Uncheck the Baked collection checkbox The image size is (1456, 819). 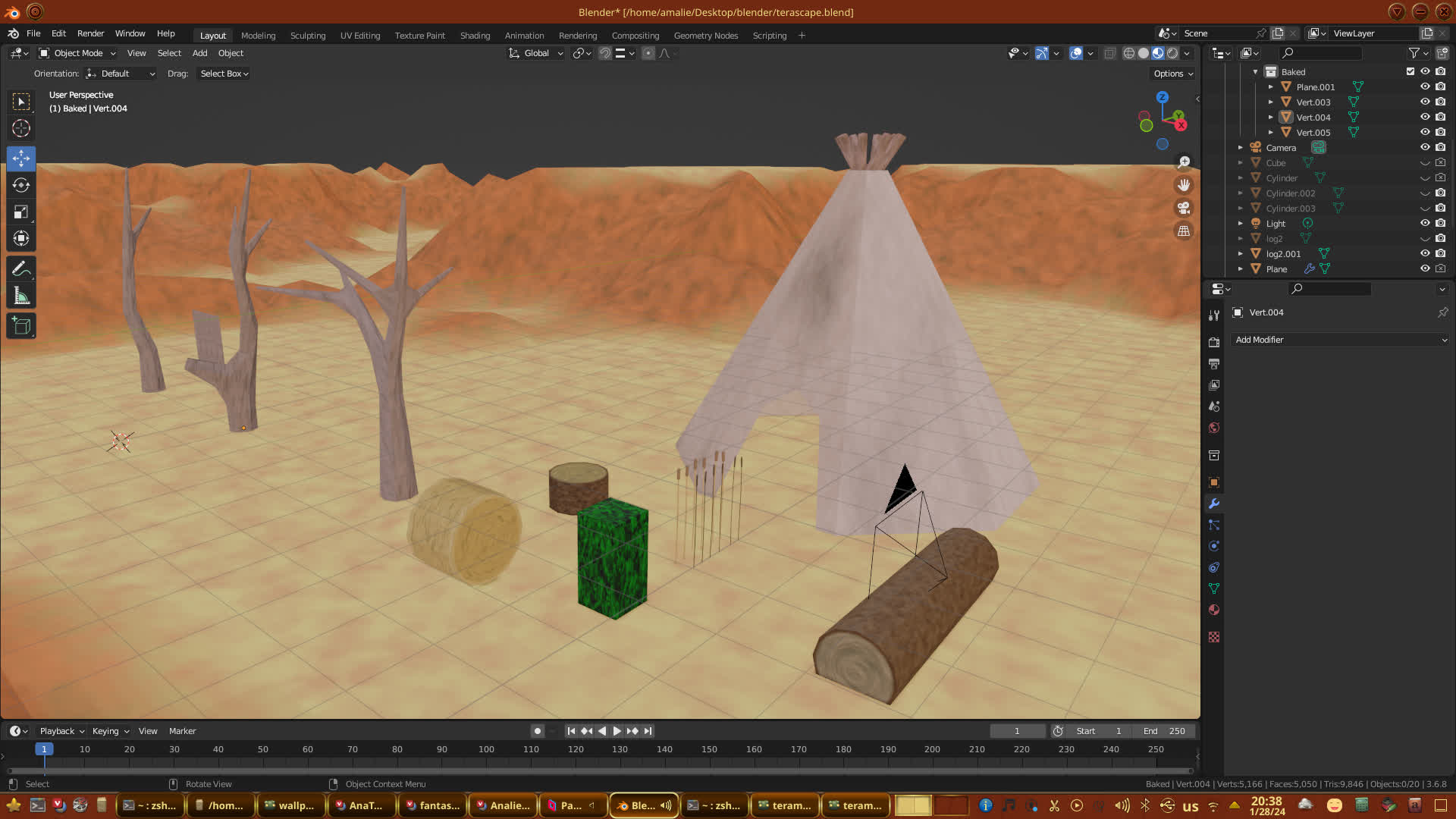click(1410, 71)
